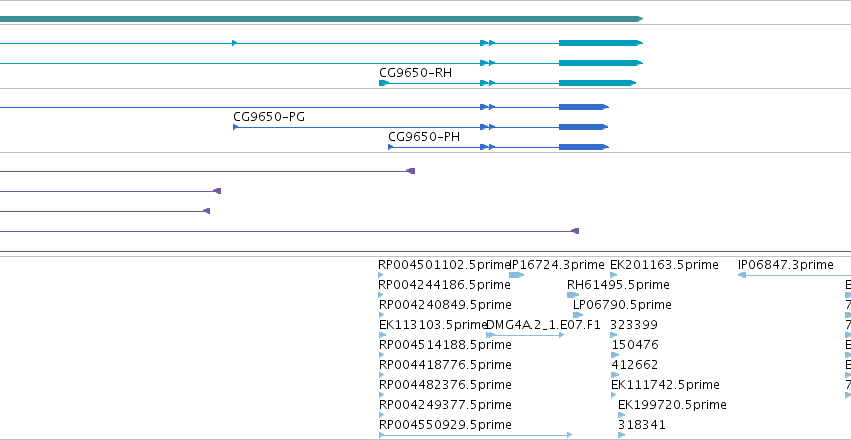Click the EK199720.5prime label
Viewport: 851px width, 440px height.
(672, 405)
